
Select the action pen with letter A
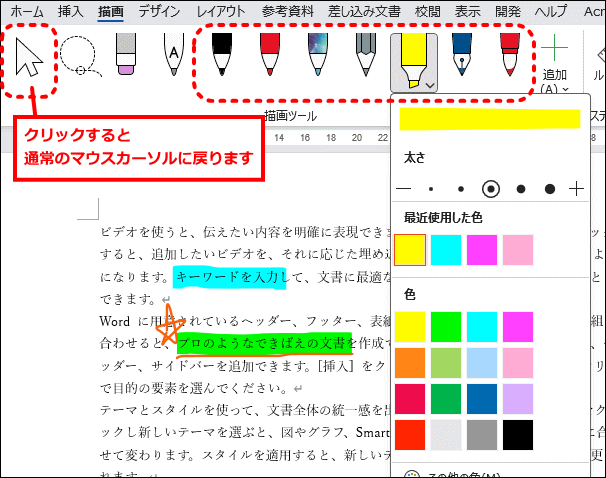tap(174, 54)
